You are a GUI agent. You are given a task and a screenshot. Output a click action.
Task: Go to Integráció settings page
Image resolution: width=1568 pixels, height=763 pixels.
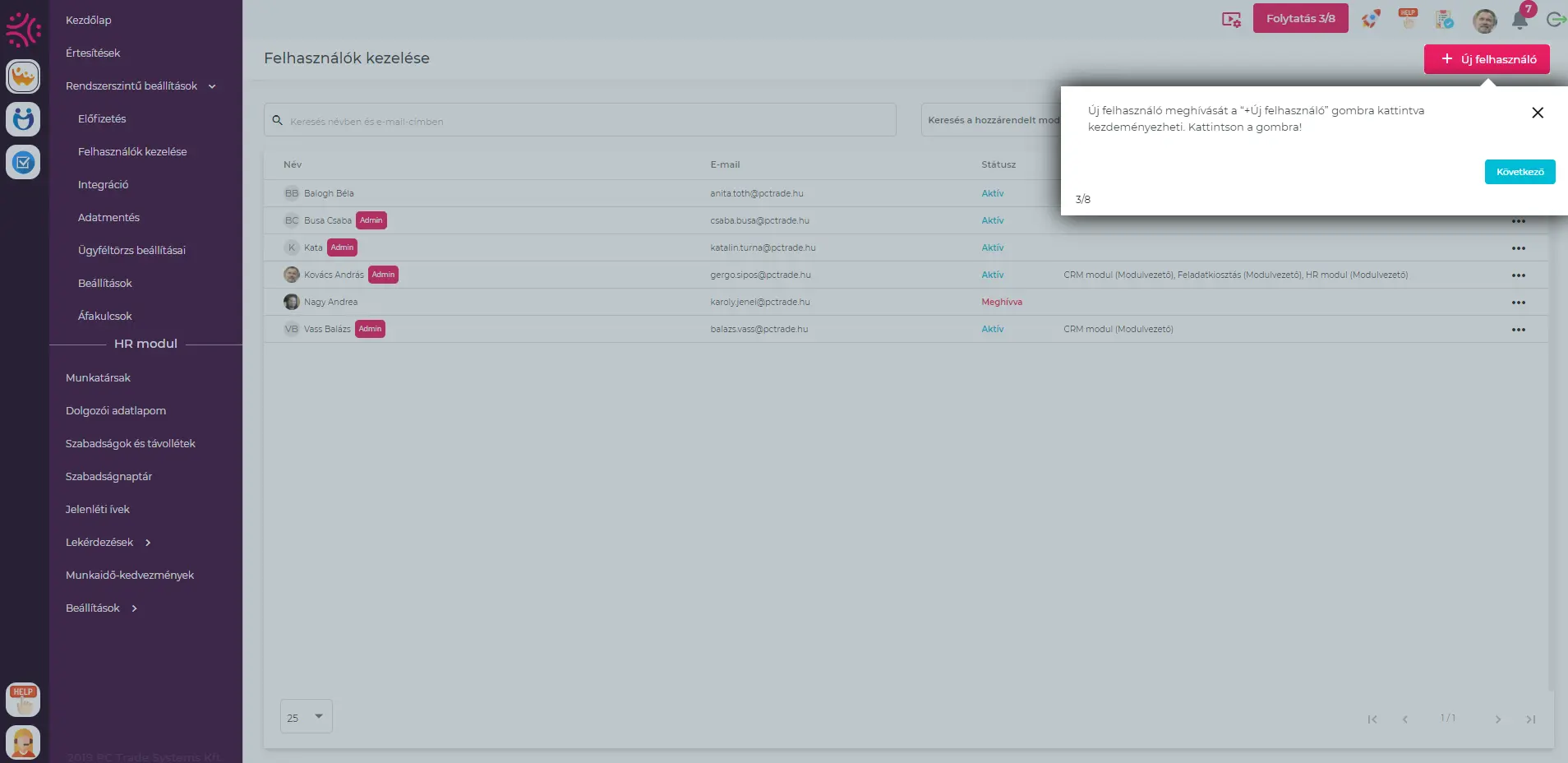pyautogui.click(x=103, y=185)
